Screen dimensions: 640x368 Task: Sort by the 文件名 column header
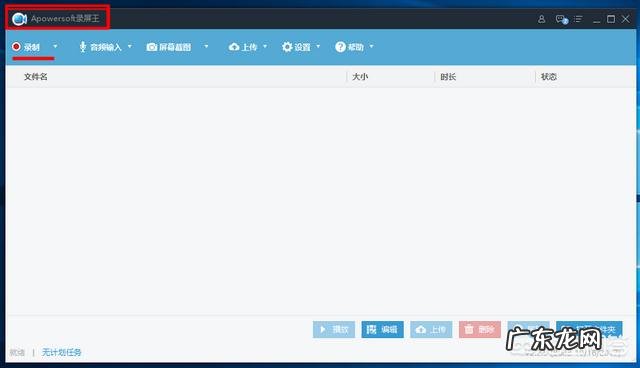pyautogui.click(x=36, y=77)
